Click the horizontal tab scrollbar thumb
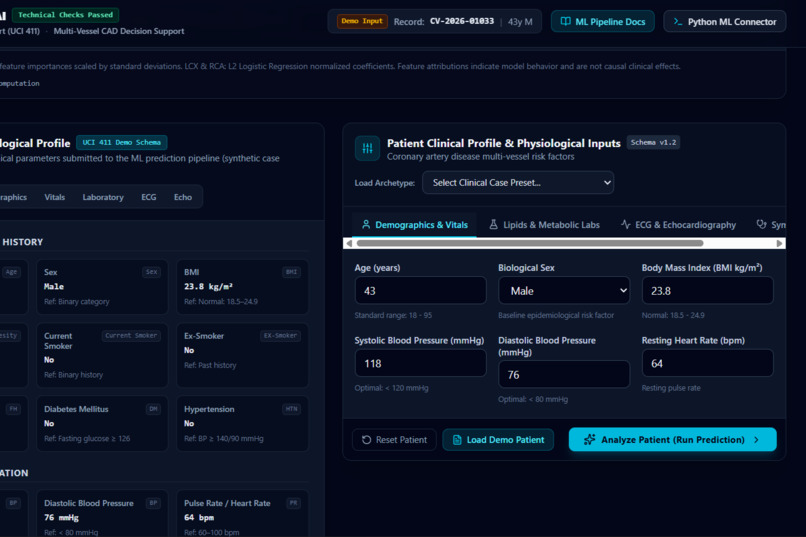The width and height of the screenshot is (806, 537). [530, 243]
